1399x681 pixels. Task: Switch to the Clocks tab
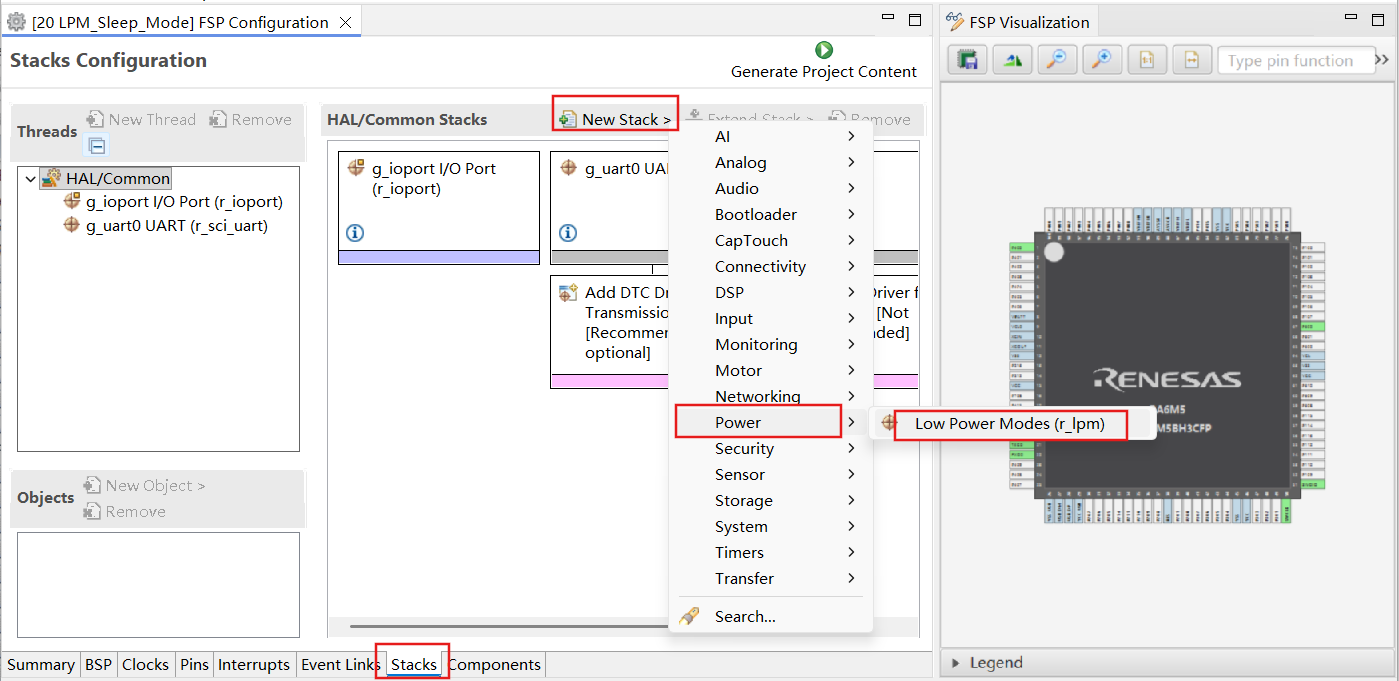tap(145, 664)
